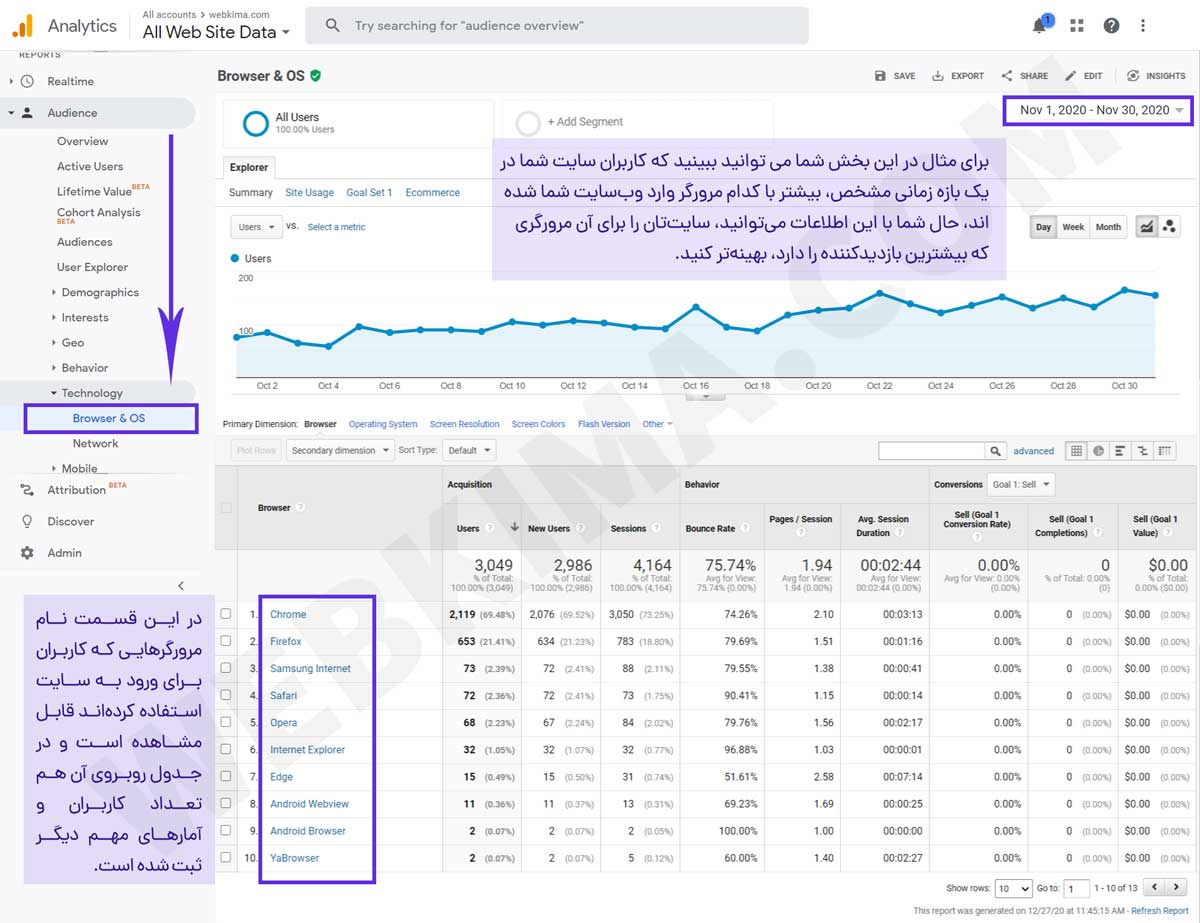Check the Edge row checkbox
This screenshot has width=1200, height=923.
(226, 776)
